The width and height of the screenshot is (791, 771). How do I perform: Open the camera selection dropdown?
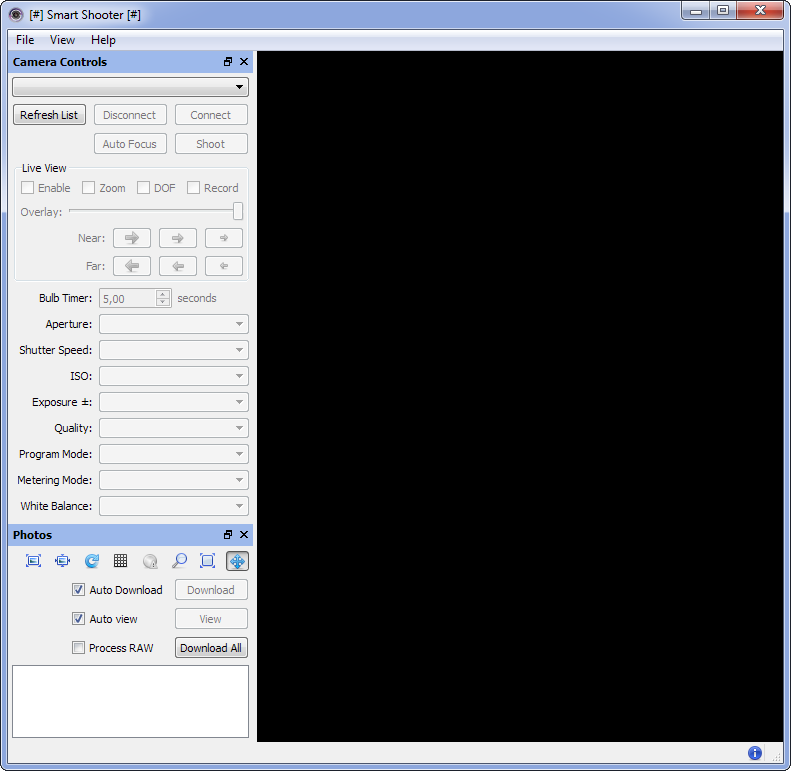click(x=130, y=87)
